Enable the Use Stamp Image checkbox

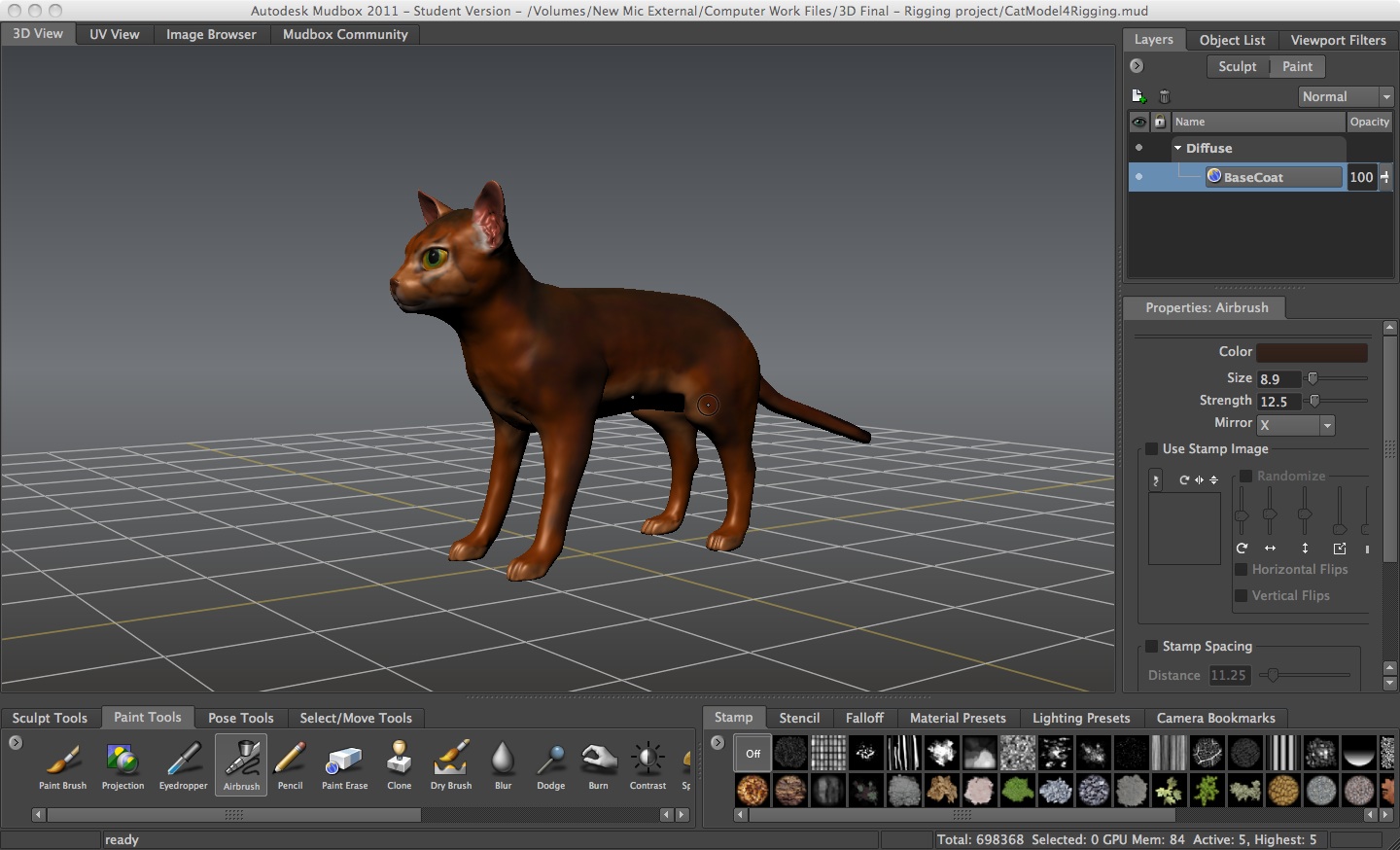(x=1151, y=448)
